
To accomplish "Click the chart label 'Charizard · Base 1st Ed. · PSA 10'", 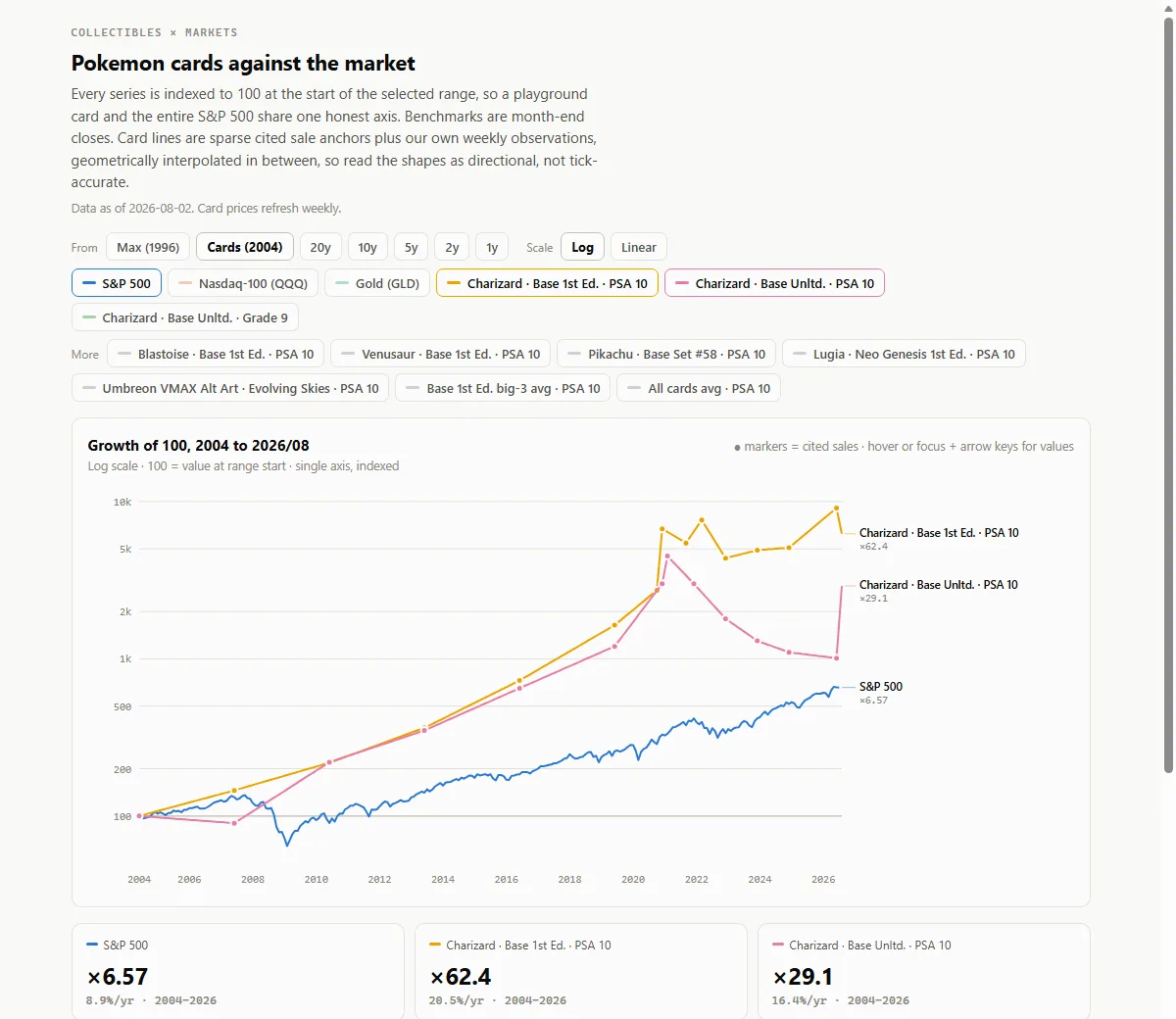I will (x=939, y=533).
